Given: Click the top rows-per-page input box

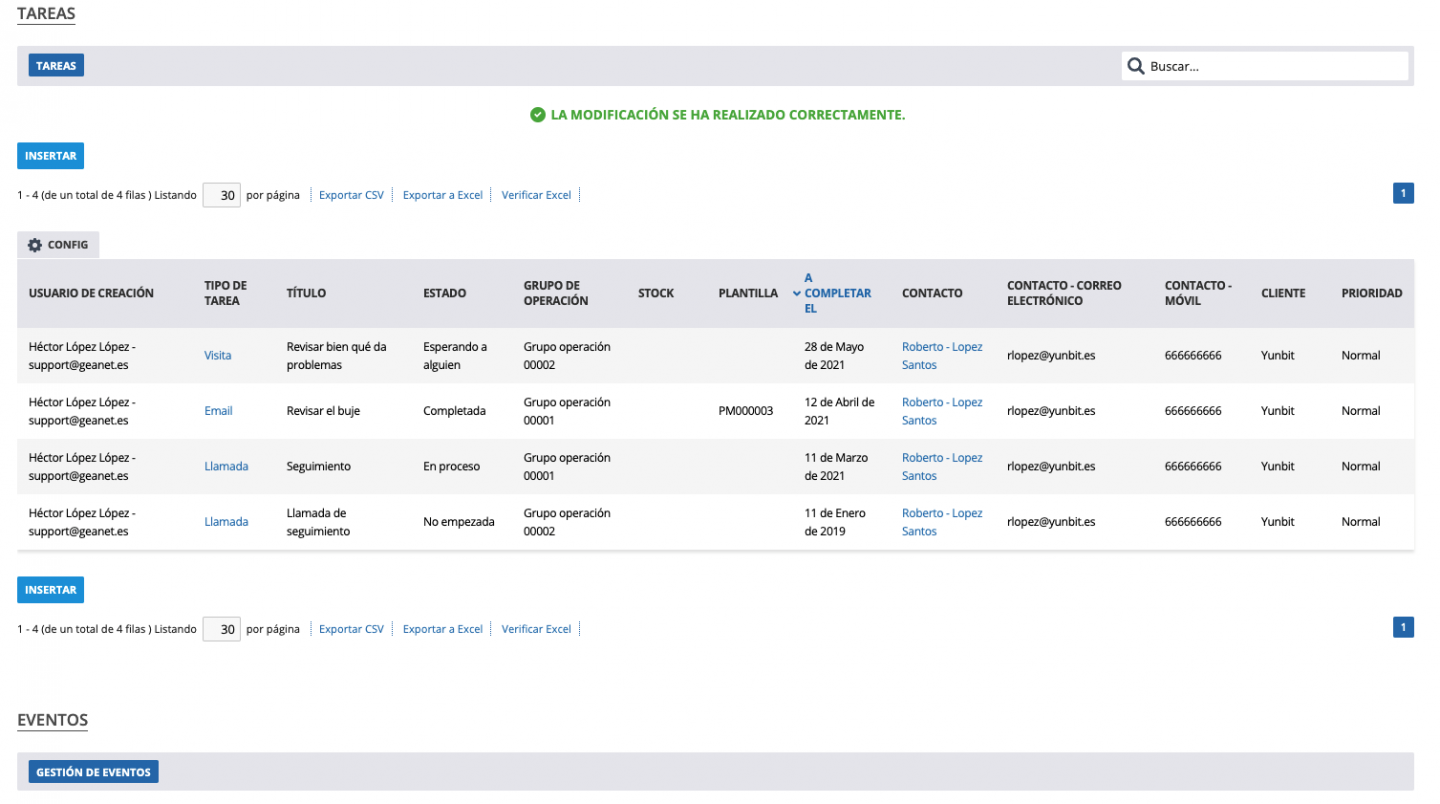Looking at the screenshot, I should (x=222, y=195).
